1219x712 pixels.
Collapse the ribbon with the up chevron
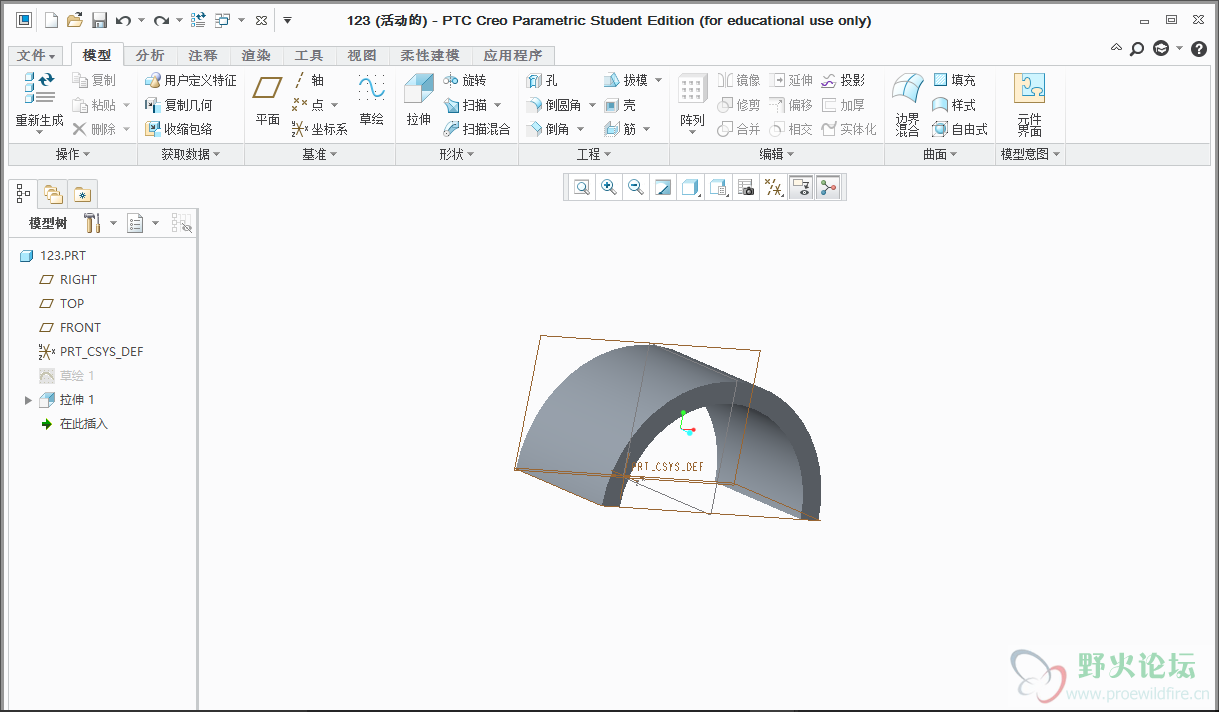tap(1117, 47)
